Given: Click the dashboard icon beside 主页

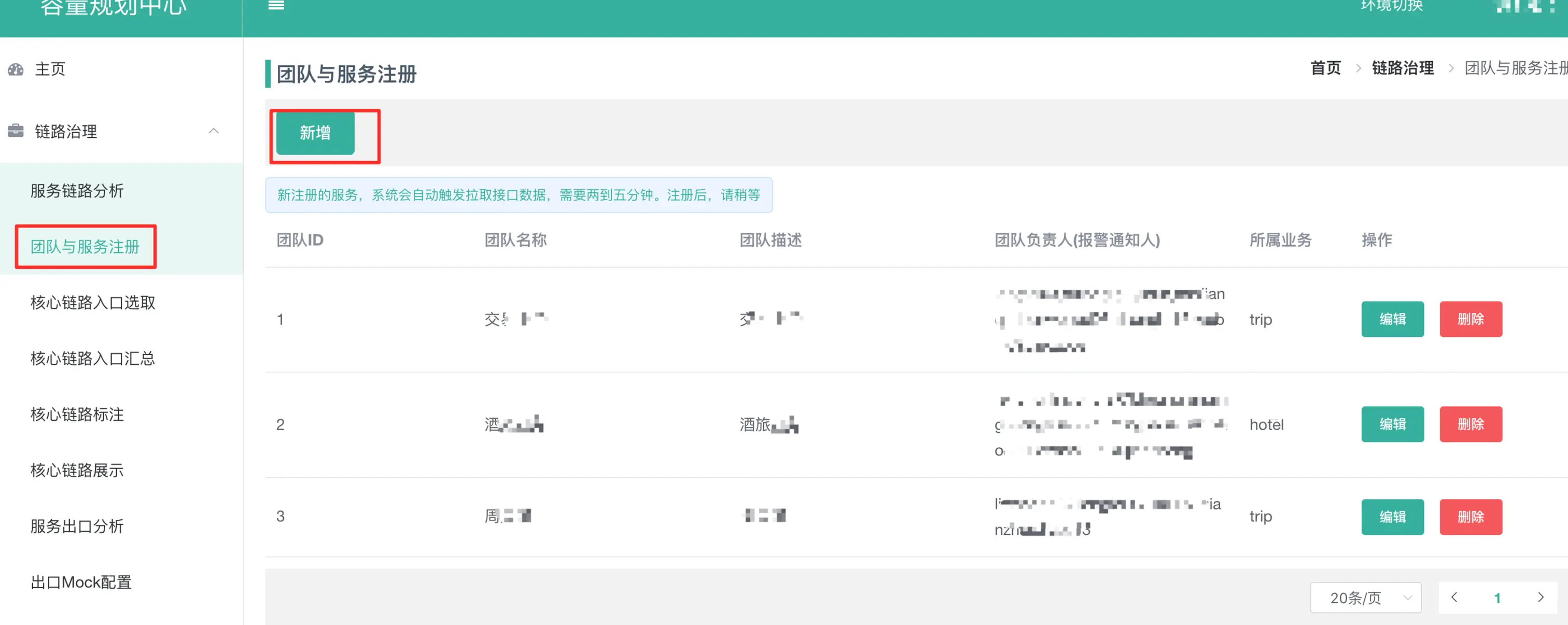Looking at the screenshot, I should [16, 69].
